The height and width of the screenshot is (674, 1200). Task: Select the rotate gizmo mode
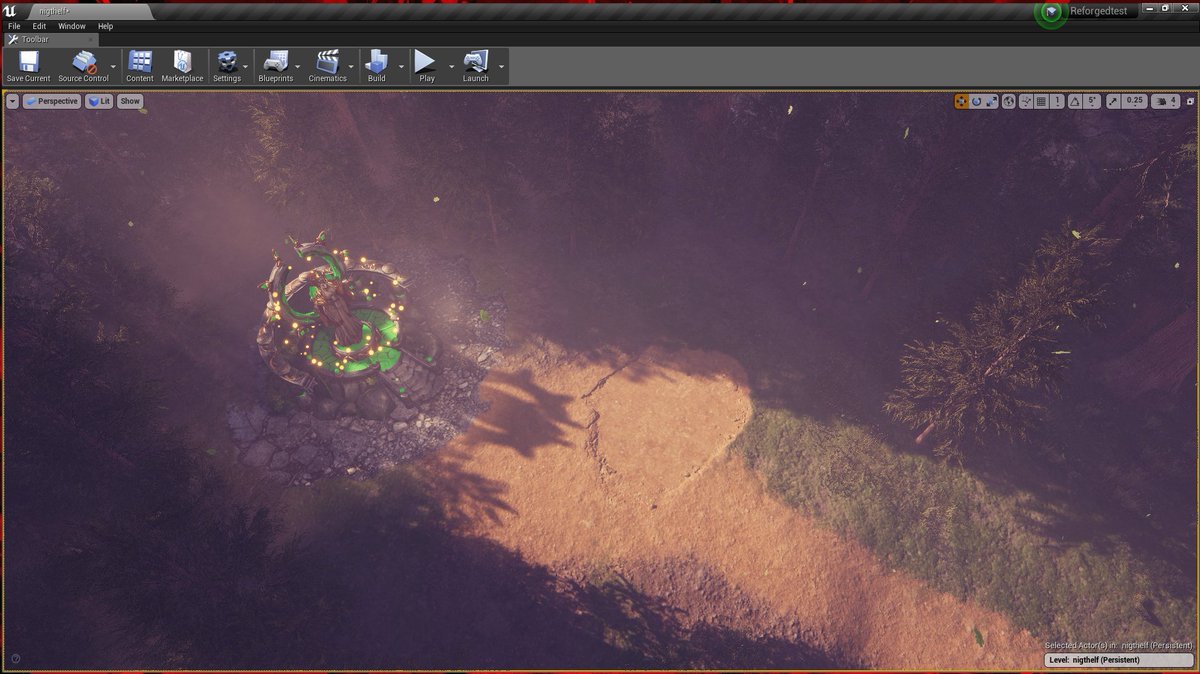[976, 101]
